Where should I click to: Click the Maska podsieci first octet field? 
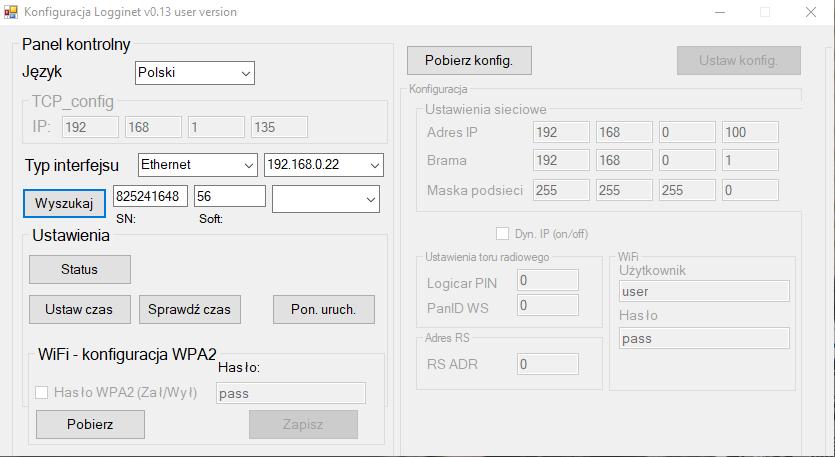561,190
